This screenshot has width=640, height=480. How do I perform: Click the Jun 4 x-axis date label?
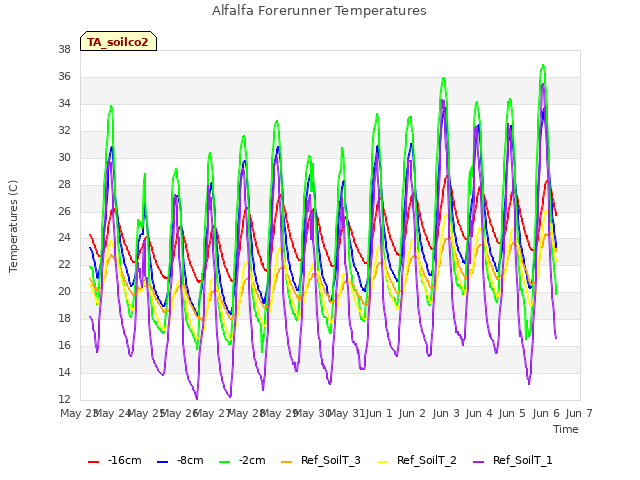pyautogui.click(x=479, y=413)
